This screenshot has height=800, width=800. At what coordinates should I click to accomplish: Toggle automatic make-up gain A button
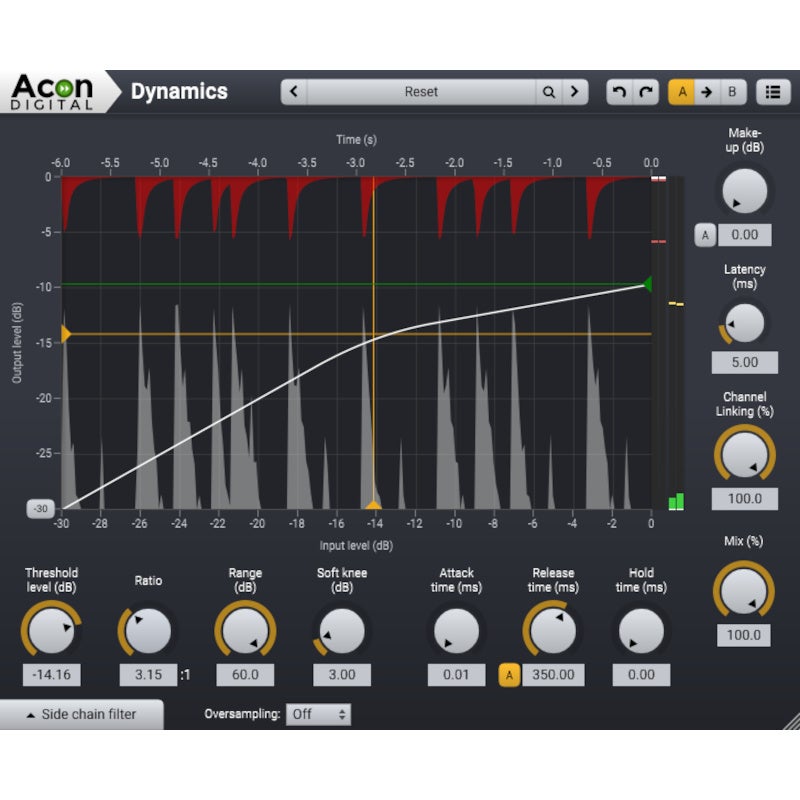705,235
